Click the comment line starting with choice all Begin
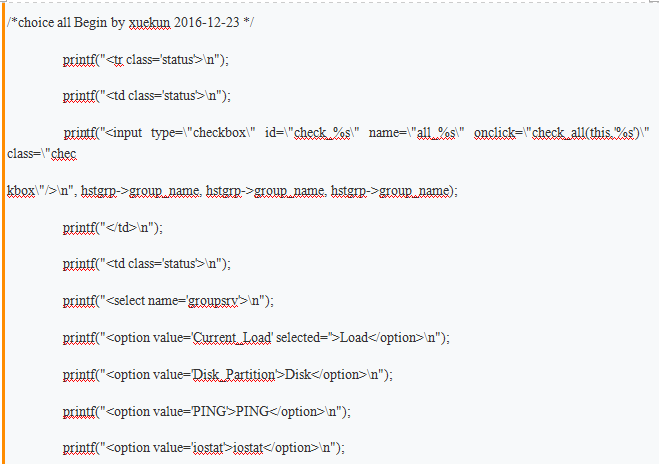The image size is (659, 464). coord(130,22)
